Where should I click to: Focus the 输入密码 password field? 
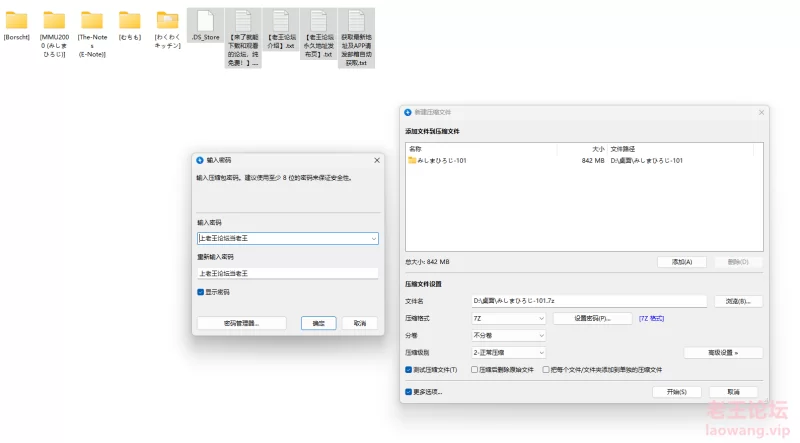coord(288,238)
